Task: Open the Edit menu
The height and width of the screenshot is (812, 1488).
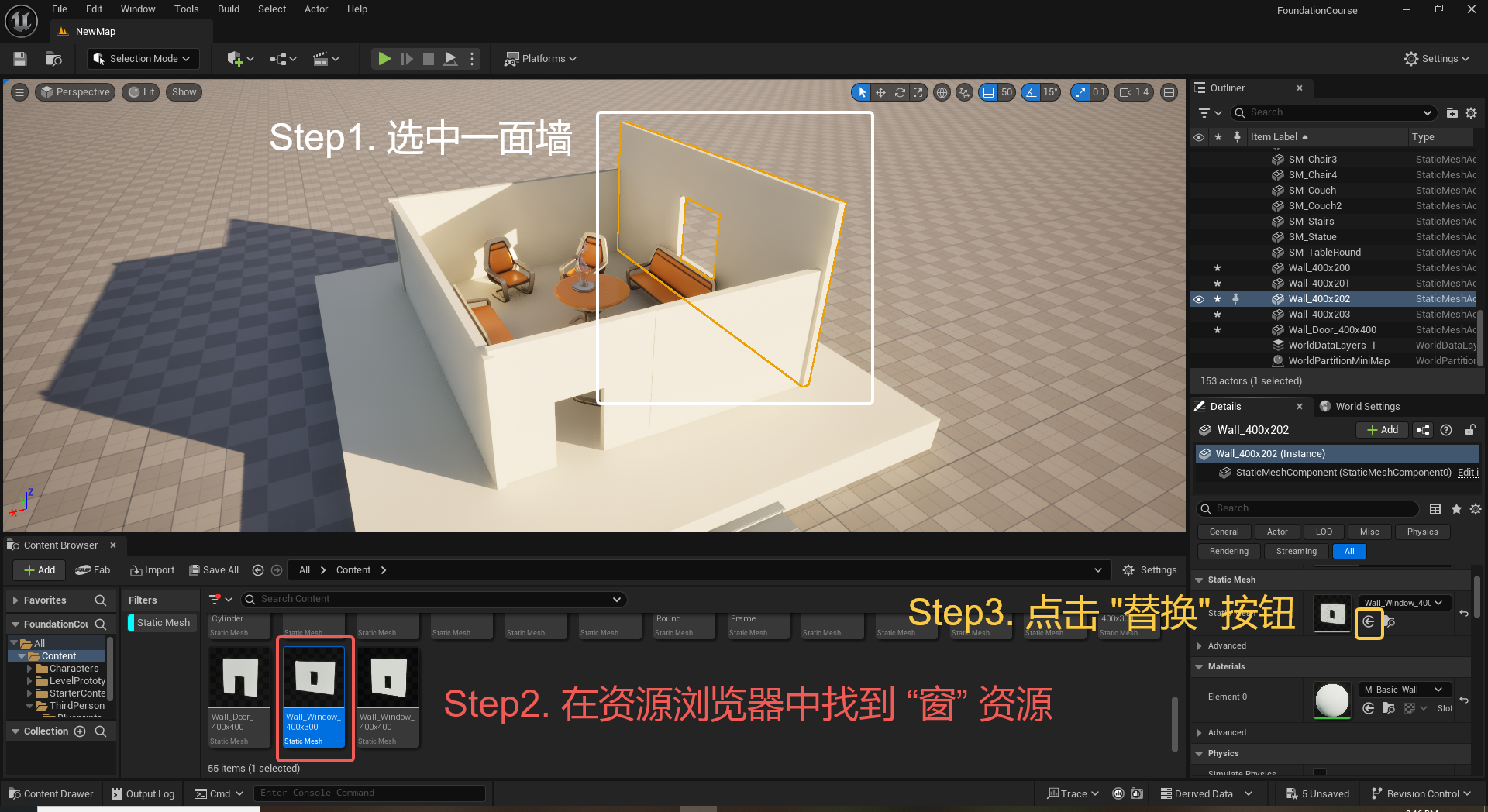Action: pyautogui.click(x=95, y=9)
